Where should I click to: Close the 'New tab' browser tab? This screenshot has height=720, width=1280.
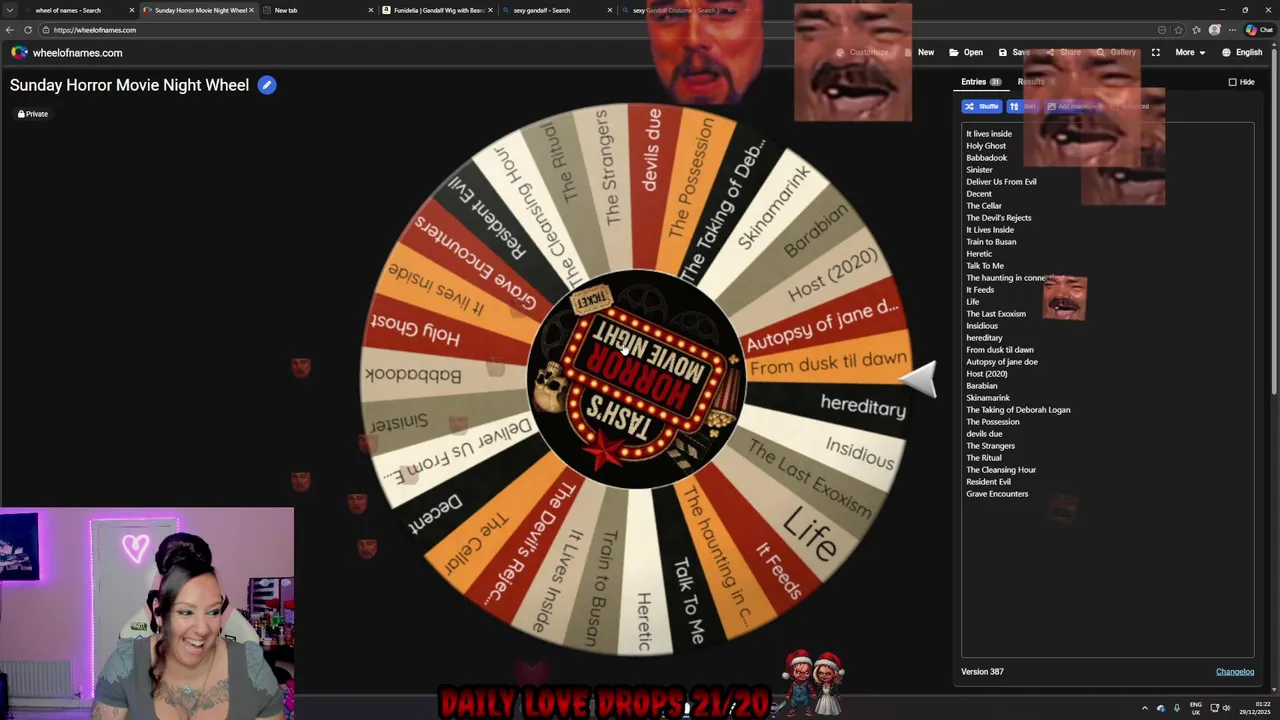[x=371, y=10]
